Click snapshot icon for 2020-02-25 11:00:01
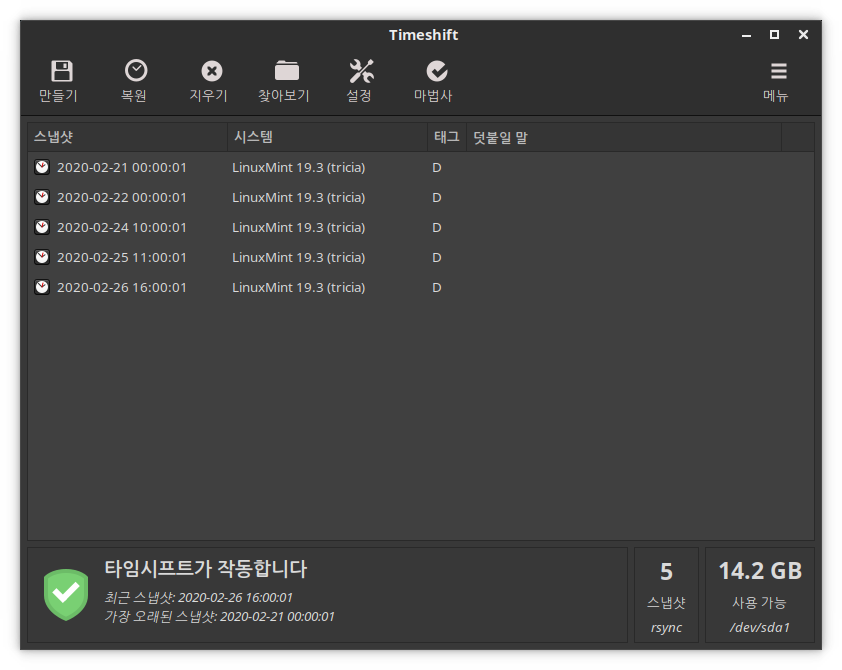The width and height of the screenshot is (842, 670). [42, 257]
